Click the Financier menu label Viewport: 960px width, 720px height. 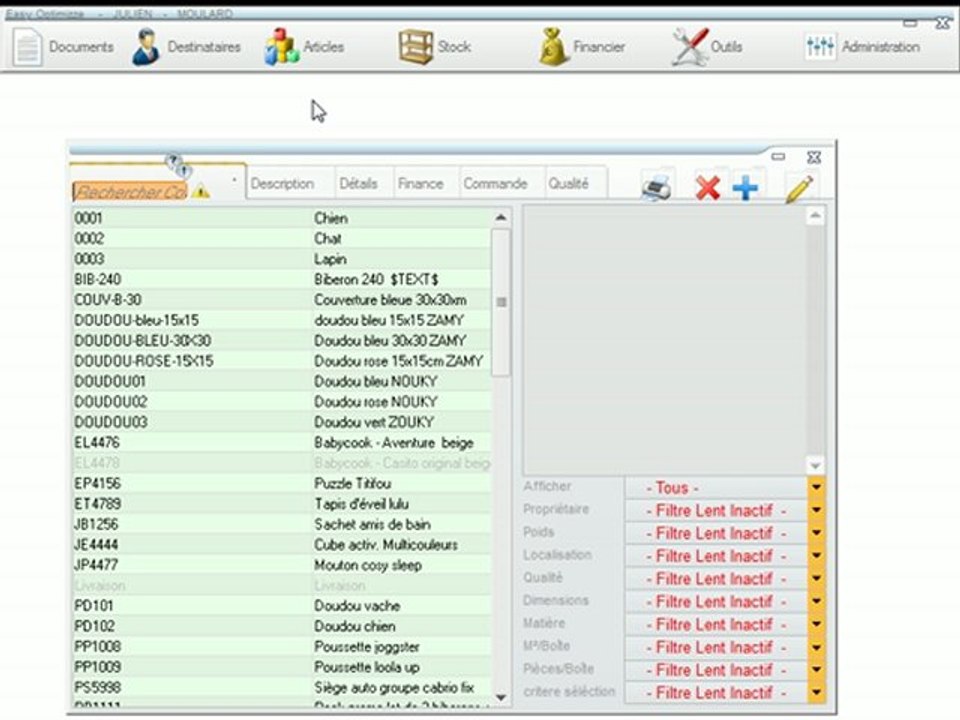tap(599, 47)
